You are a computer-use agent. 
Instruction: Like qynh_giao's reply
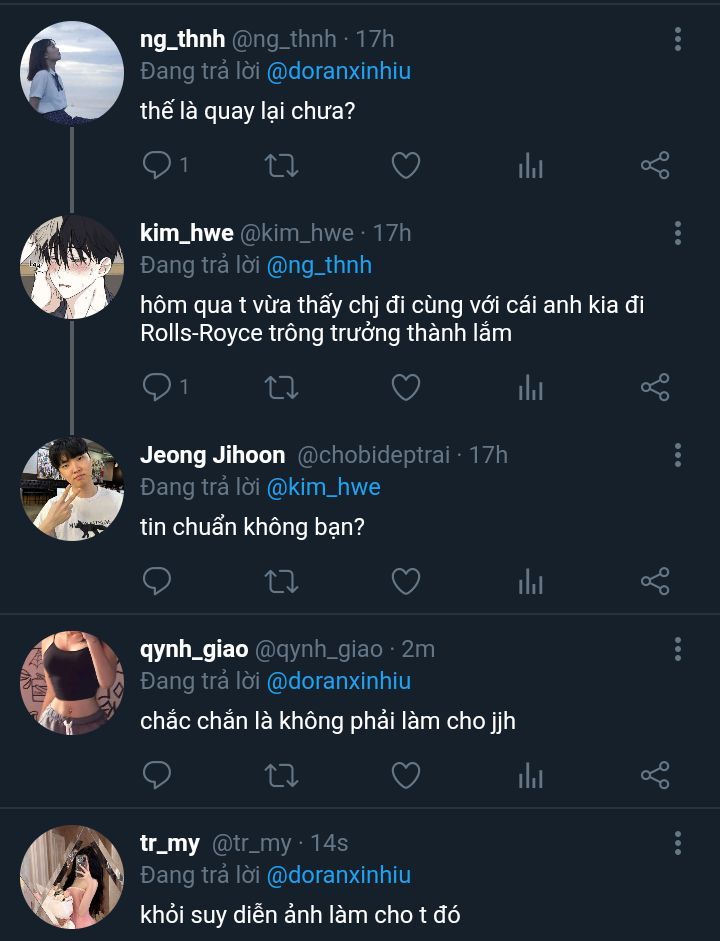(x=405, y=775)
